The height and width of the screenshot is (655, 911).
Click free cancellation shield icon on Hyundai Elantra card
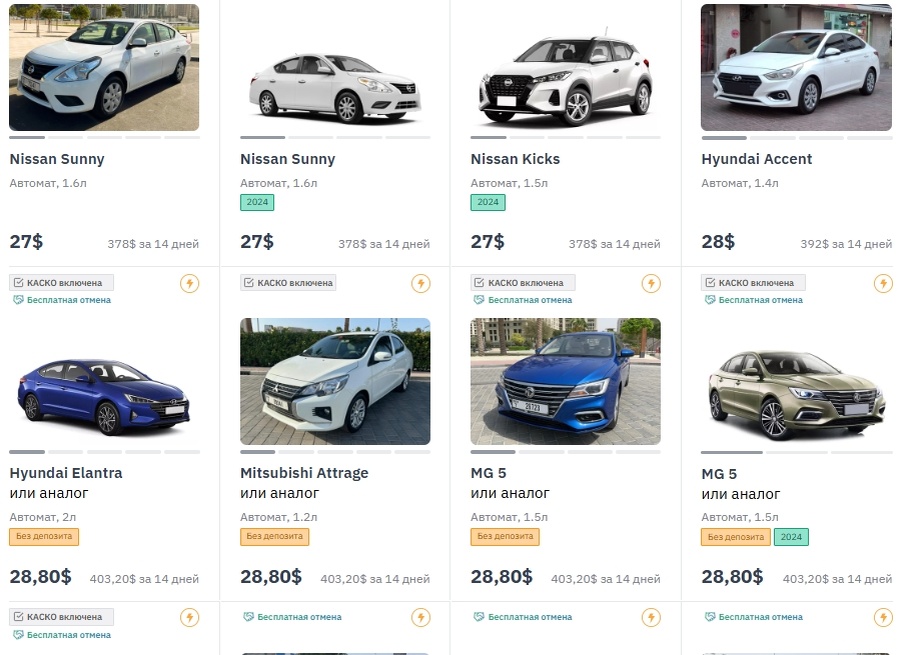pyautogui.click(x=18, y=300)
